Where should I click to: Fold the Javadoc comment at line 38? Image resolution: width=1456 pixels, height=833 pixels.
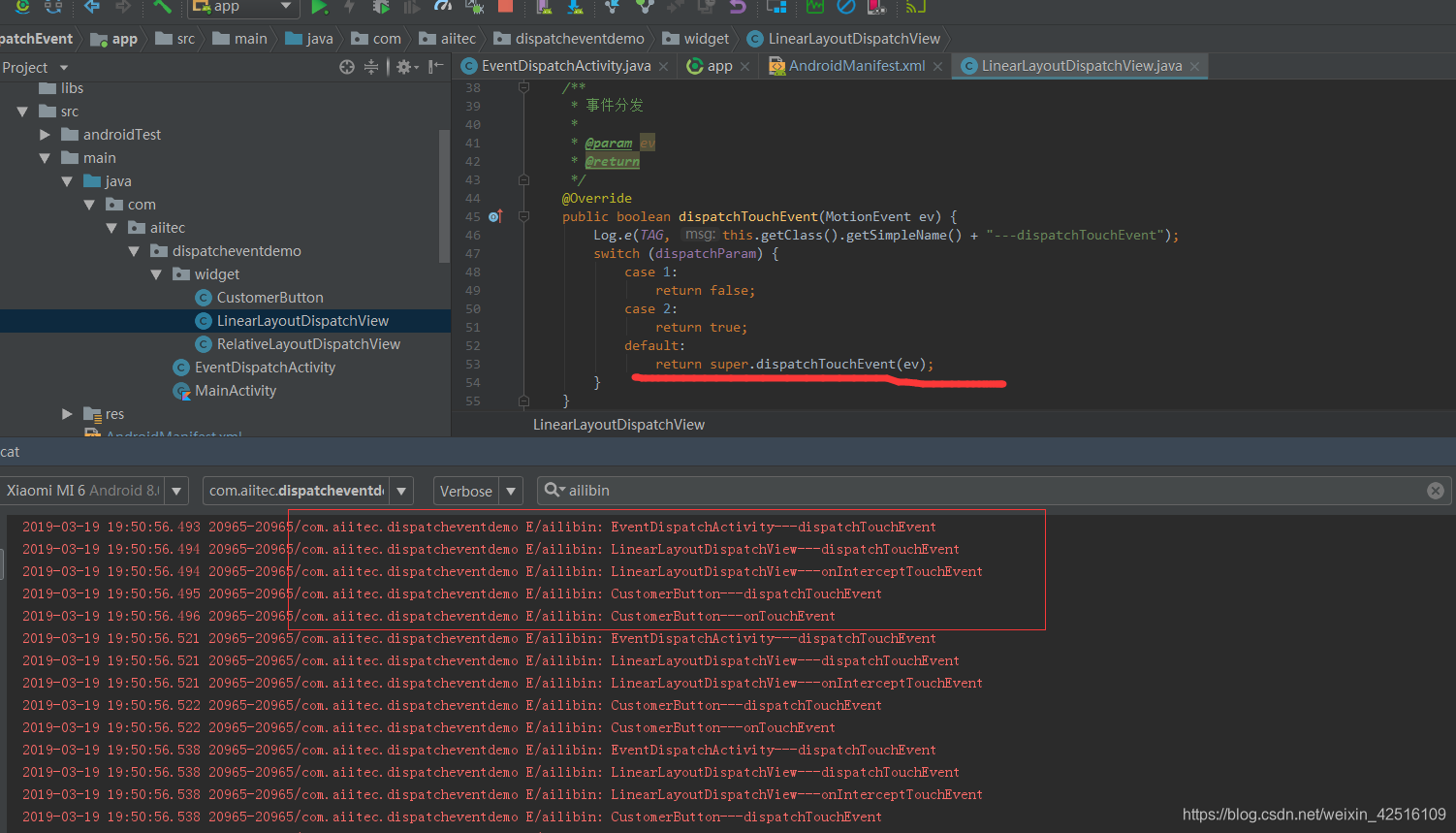523,87
